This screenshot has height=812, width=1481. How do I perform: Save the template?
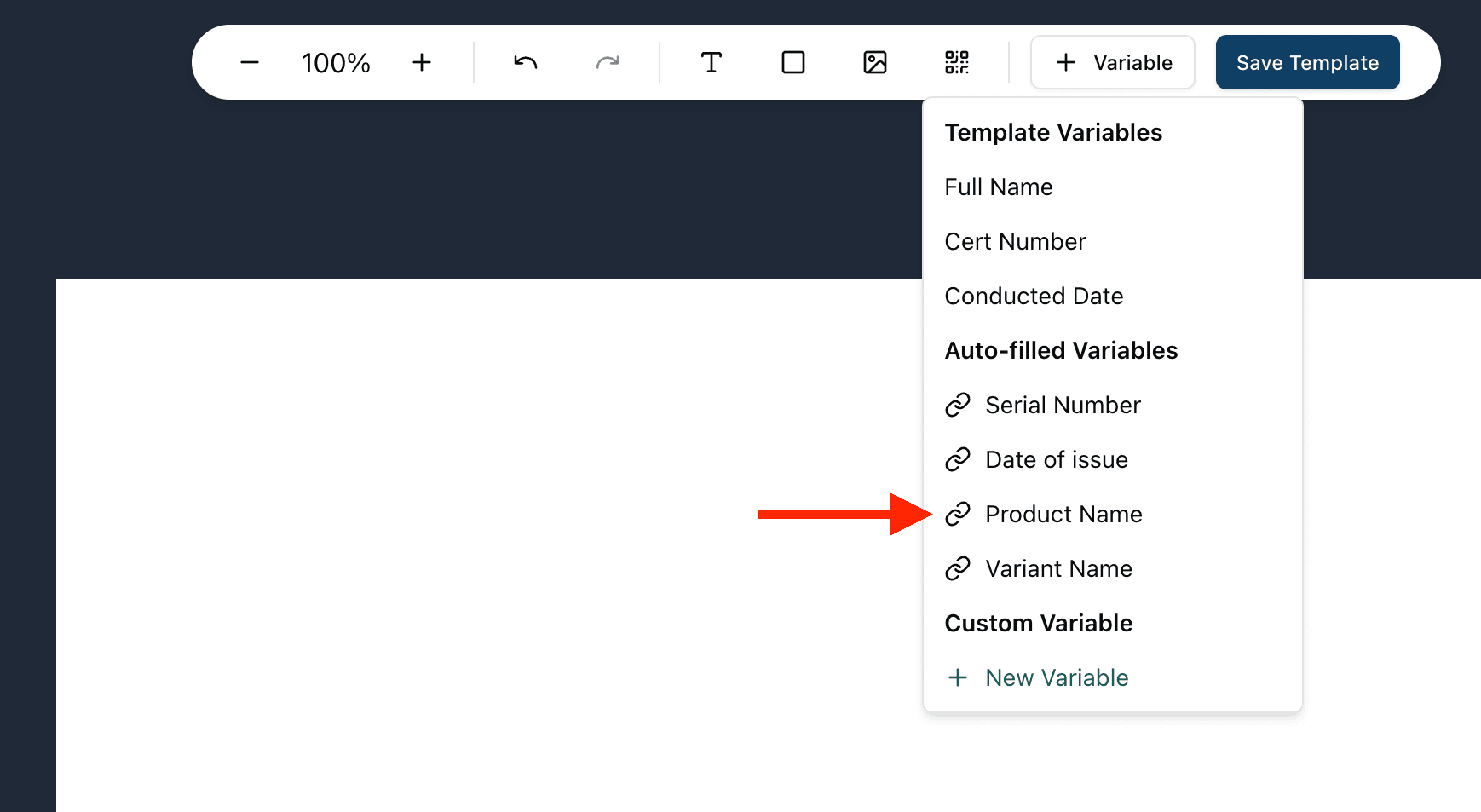(1307, 61)
